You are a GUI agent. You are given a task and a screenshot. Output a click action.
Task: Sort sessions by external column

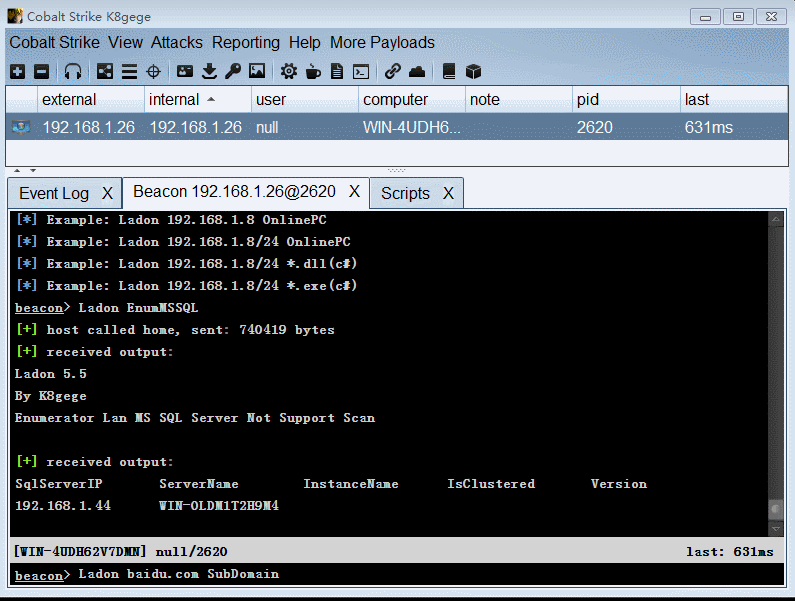pos(91,99)
